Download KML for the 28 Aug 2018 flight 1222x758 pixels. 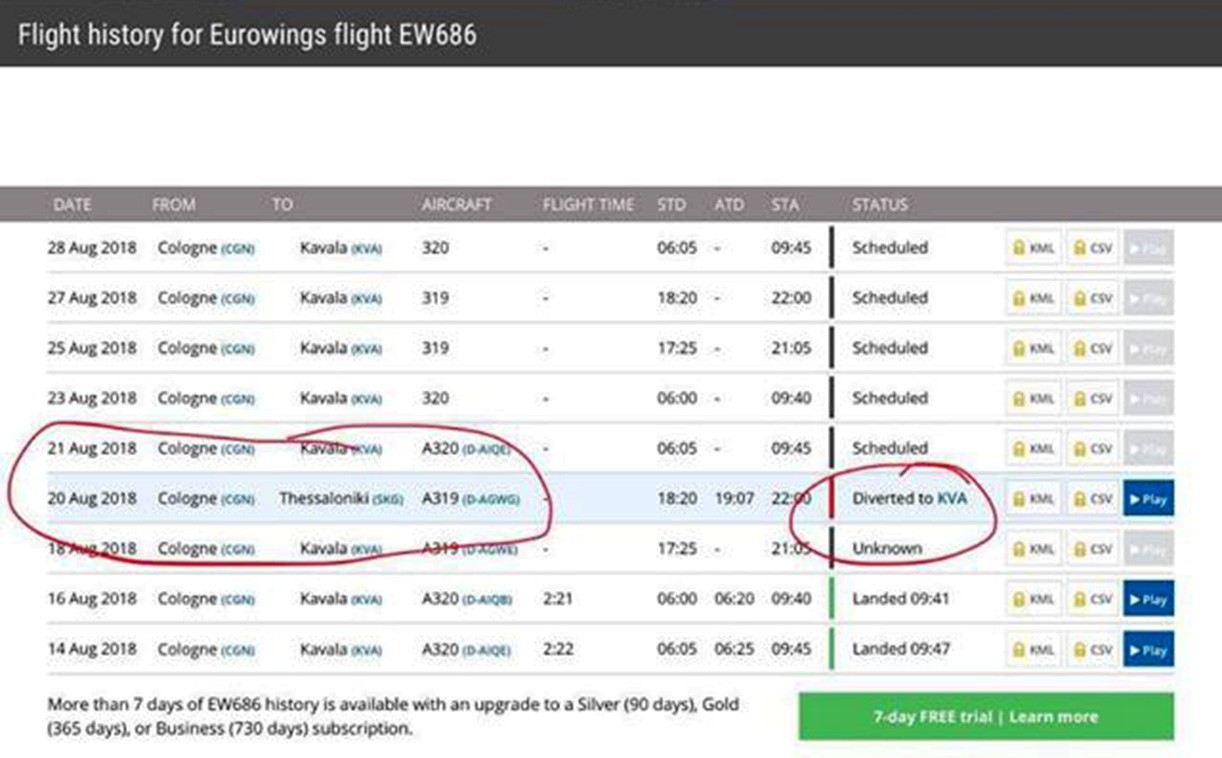pyautogui.click(x=1033, y=248)
